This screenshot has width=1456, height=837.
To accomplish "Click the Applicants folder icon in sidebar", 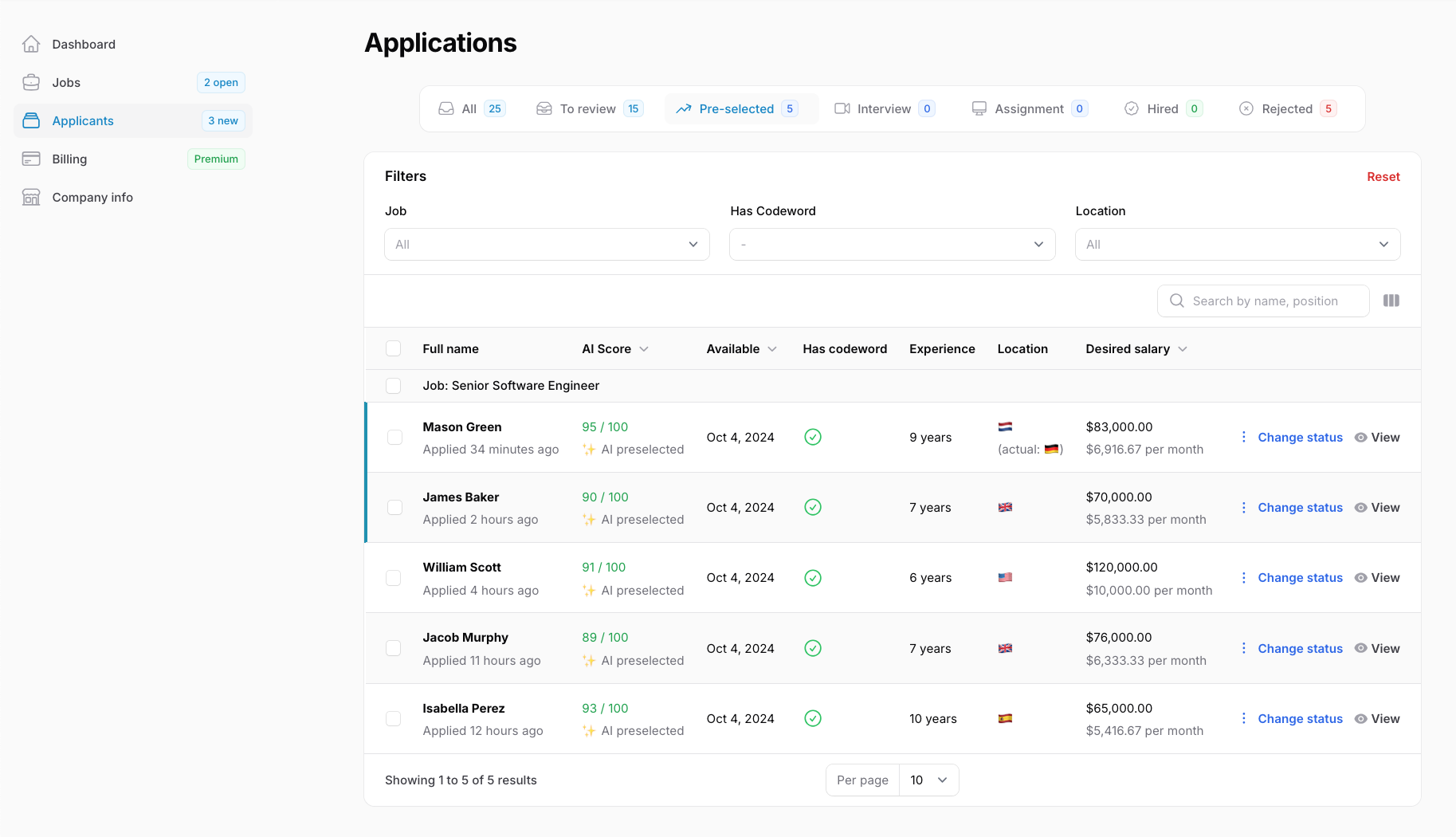I will [x=31, y=120].
